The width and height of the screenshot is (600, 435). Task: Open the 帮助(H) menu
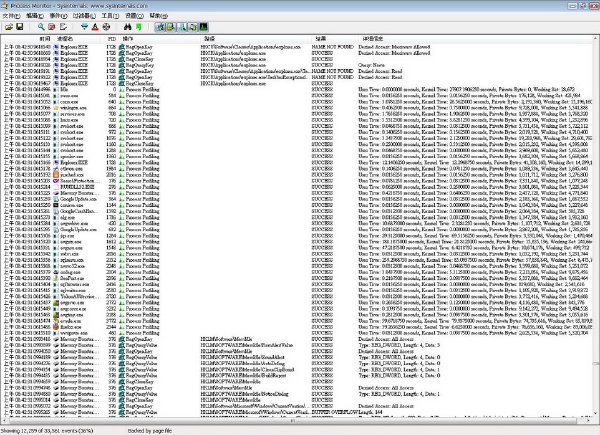click(158, 16)
